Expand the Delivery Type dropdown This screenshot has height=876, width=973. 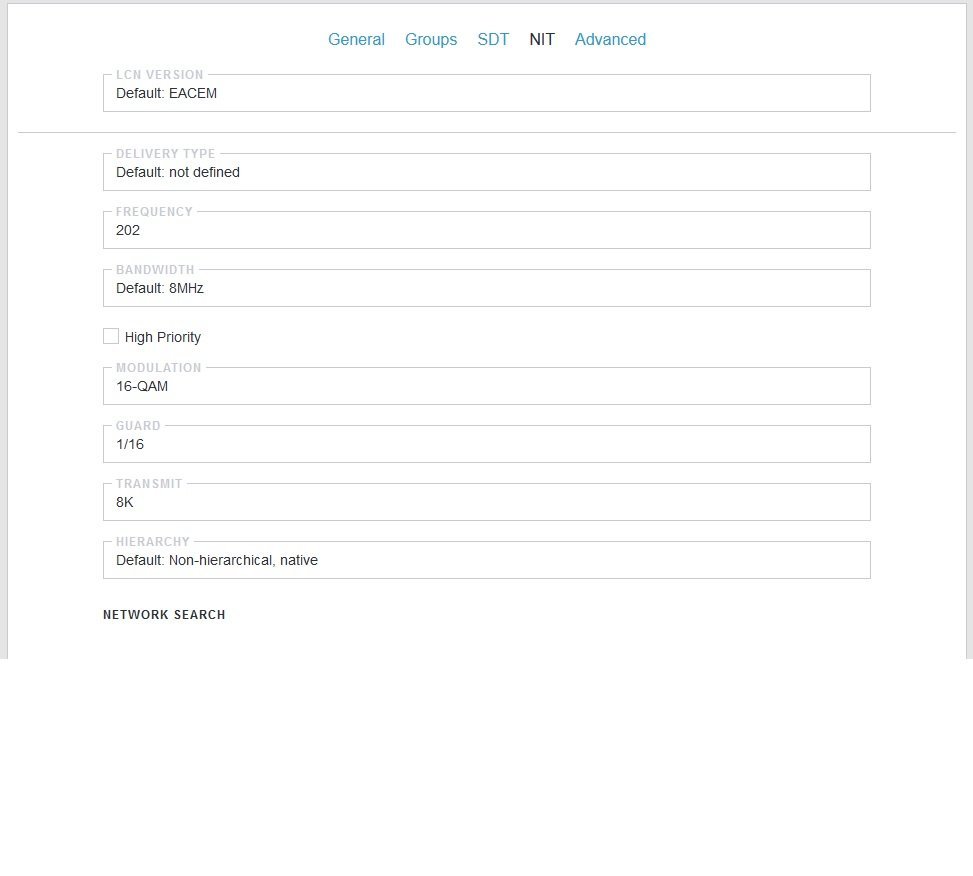[486, 172]
